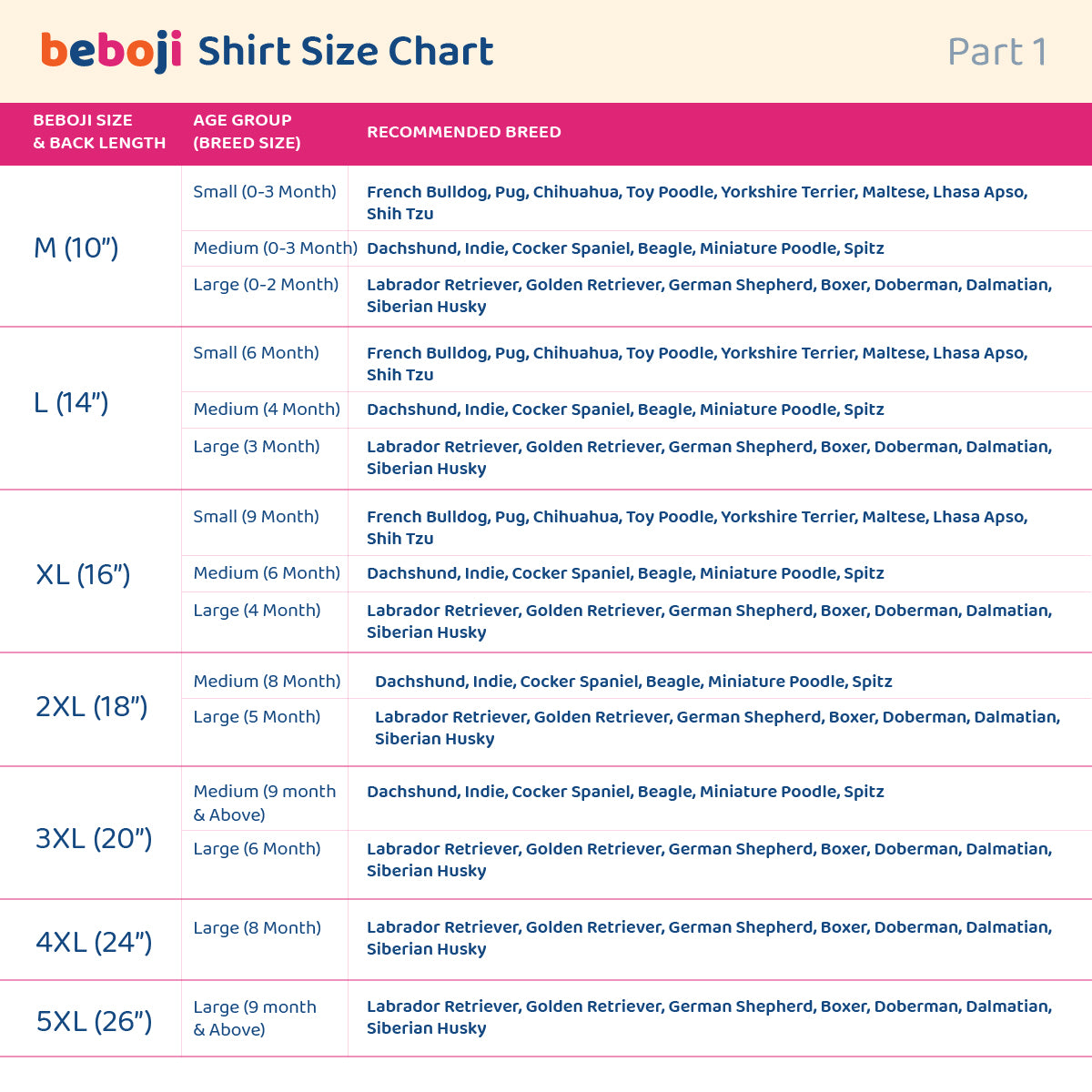Image resolution: width=1092 pixels, height=1092 pixels.
Task: Select the Recommended Breed column header
Action: [463, 132]
